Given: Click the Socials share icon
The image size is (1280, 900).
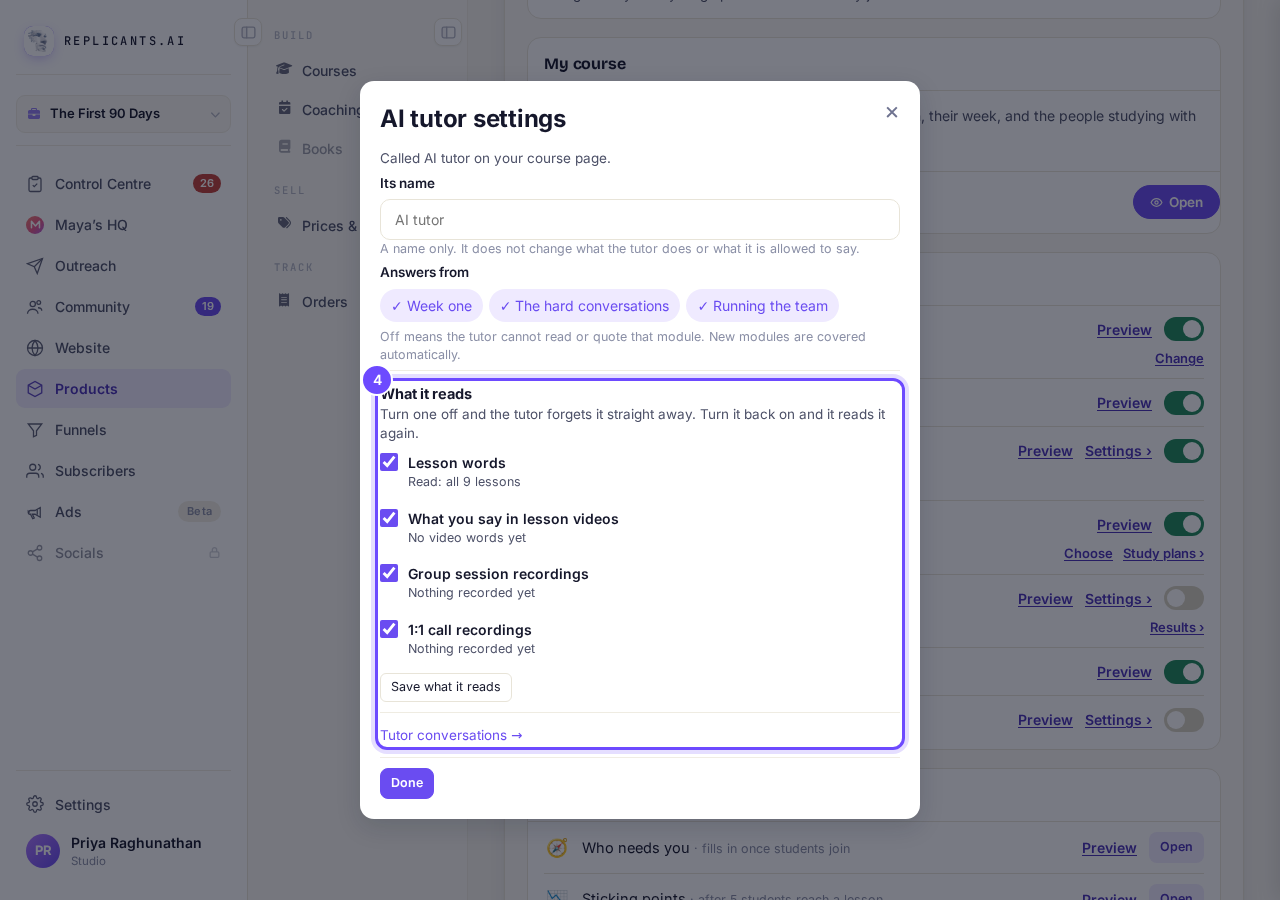Looking at the screenshot, I should (x=35, y=553).
